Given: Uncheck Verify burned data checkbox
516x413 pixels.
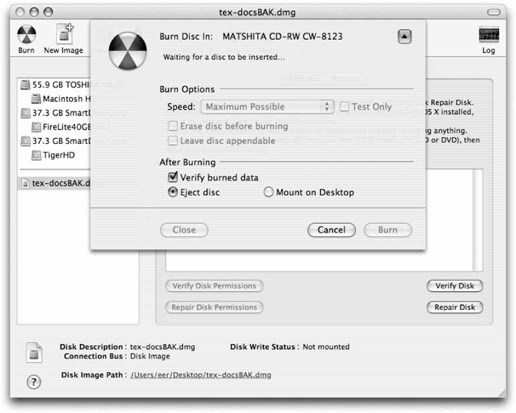Looking at the screenshot, I should coord(173,177).
